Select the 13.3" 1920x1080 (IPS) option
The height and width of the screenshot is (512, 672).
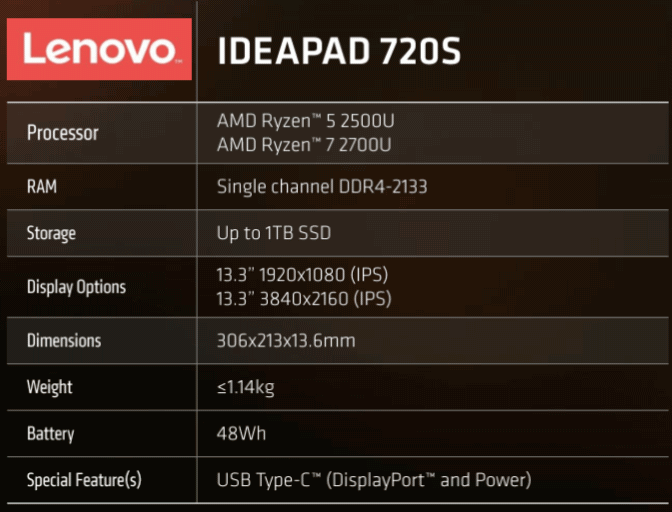(x=302, y=275)
